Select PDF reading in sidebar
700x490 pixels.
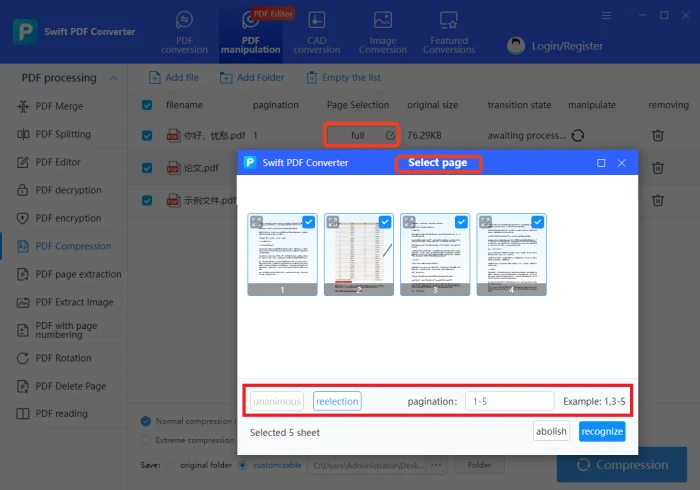tap(63, 414)
